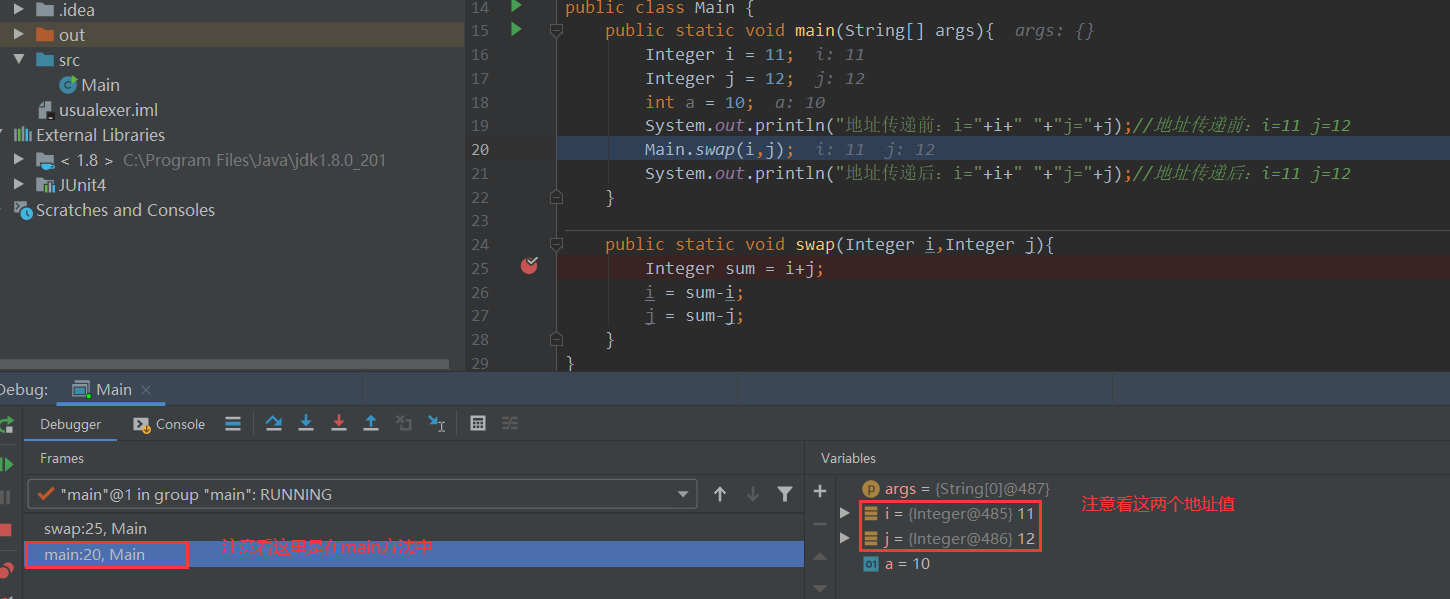Select Main class in project tree
The height and width of the screenshot is (599, 1450).
click(90, 85)
